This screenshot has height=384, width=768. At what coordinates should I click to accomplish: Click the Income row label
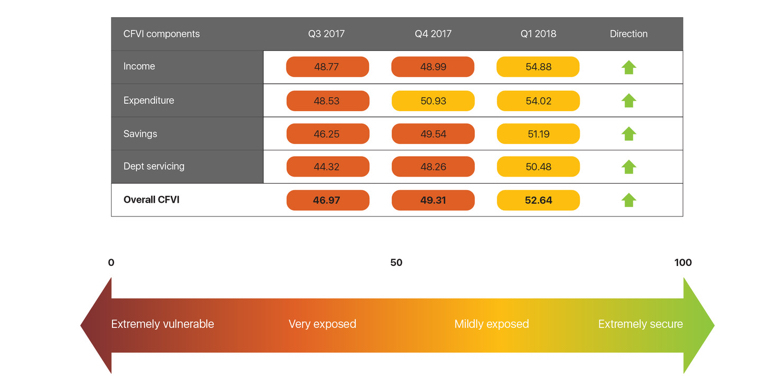(x=139, y=66)
